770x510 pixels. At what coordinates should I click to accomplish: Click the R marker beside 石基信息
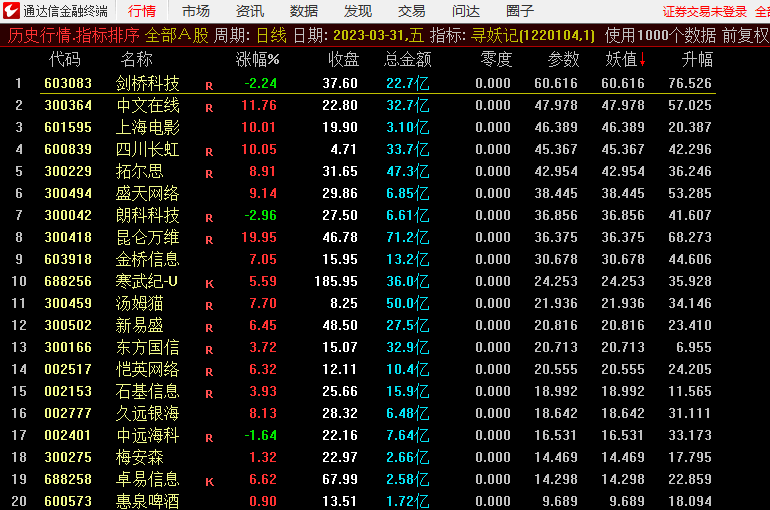(x=209, y=394)
